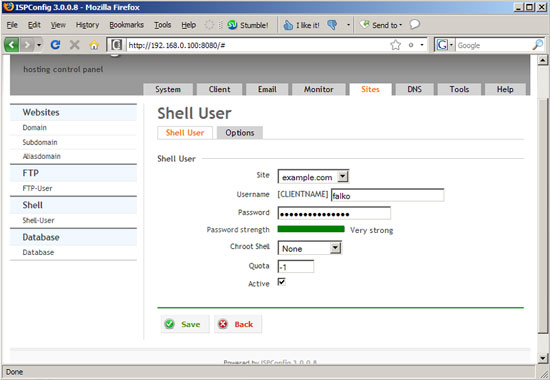Open the back/forward history dropdown arrow

[39, 45]
